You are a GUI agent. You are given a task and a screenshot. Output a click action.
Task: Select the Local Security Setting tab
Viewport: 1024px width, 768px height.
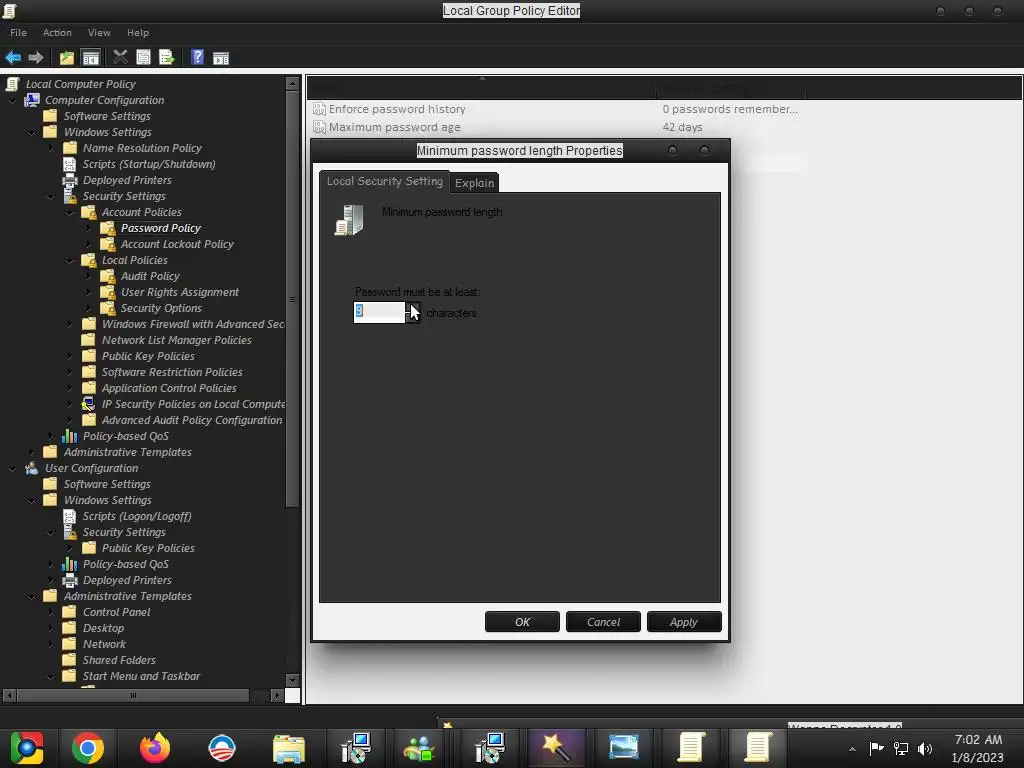click(x=385, y=181)
